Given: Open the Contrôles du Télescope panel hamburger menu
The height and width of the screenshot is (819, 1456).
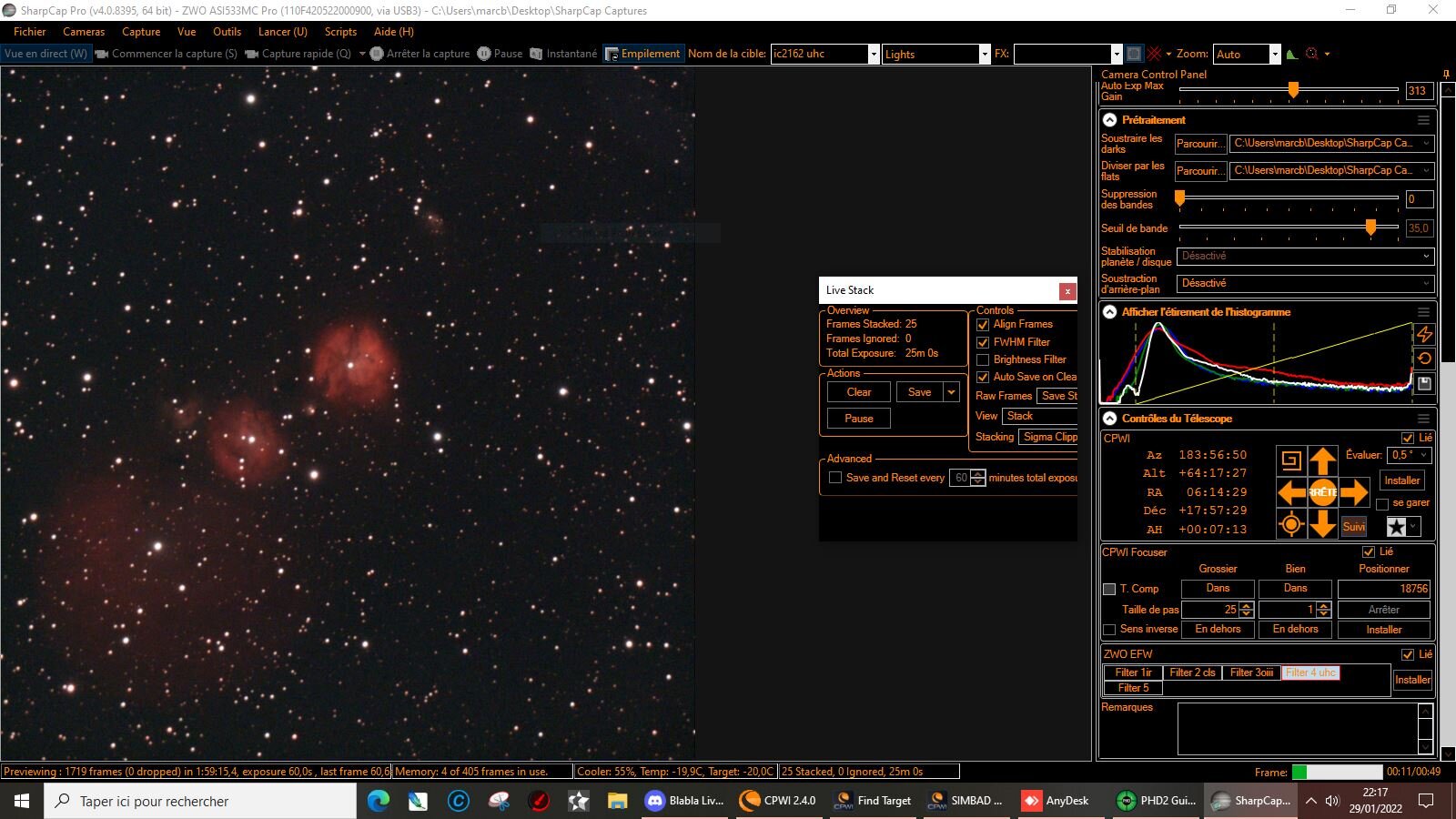Looking at the screenshot, I should 1423,419.
